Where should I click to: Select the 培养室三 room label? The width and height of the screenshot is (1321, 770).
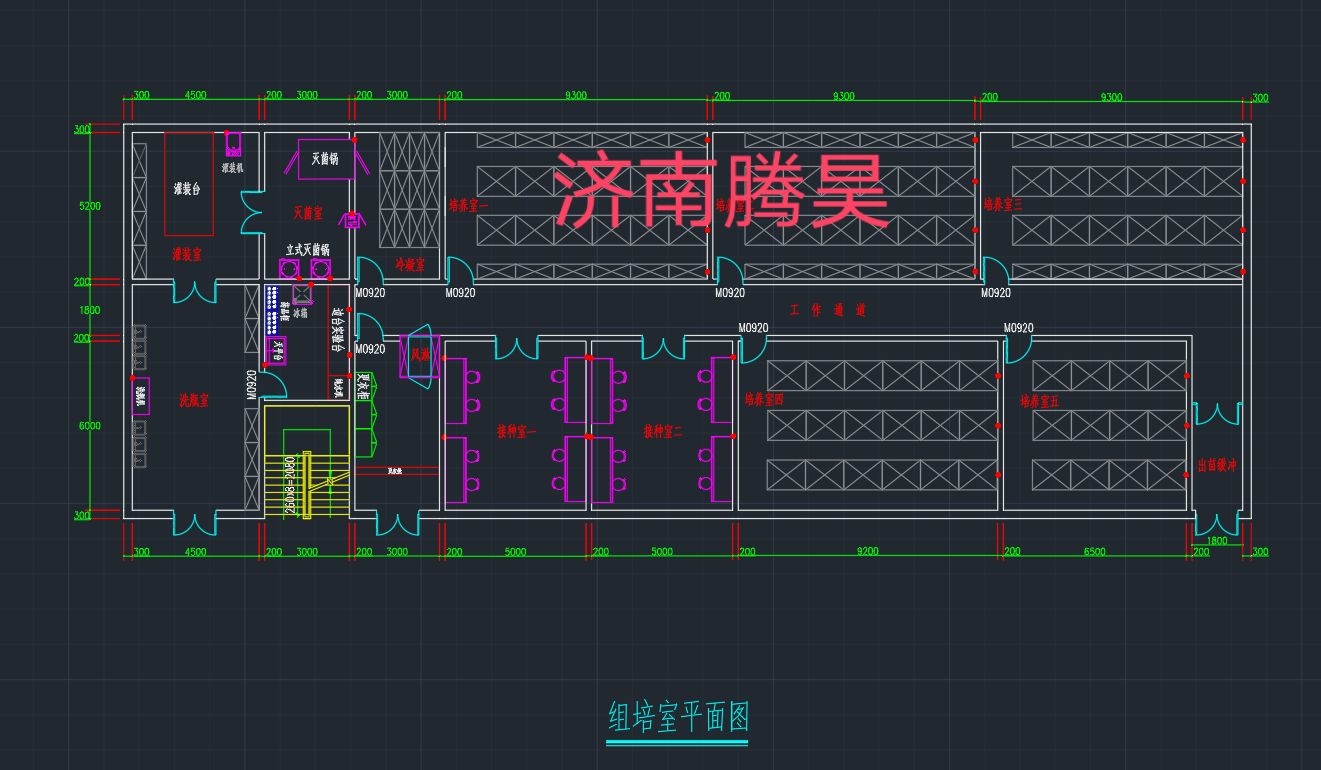(1003, 204)
